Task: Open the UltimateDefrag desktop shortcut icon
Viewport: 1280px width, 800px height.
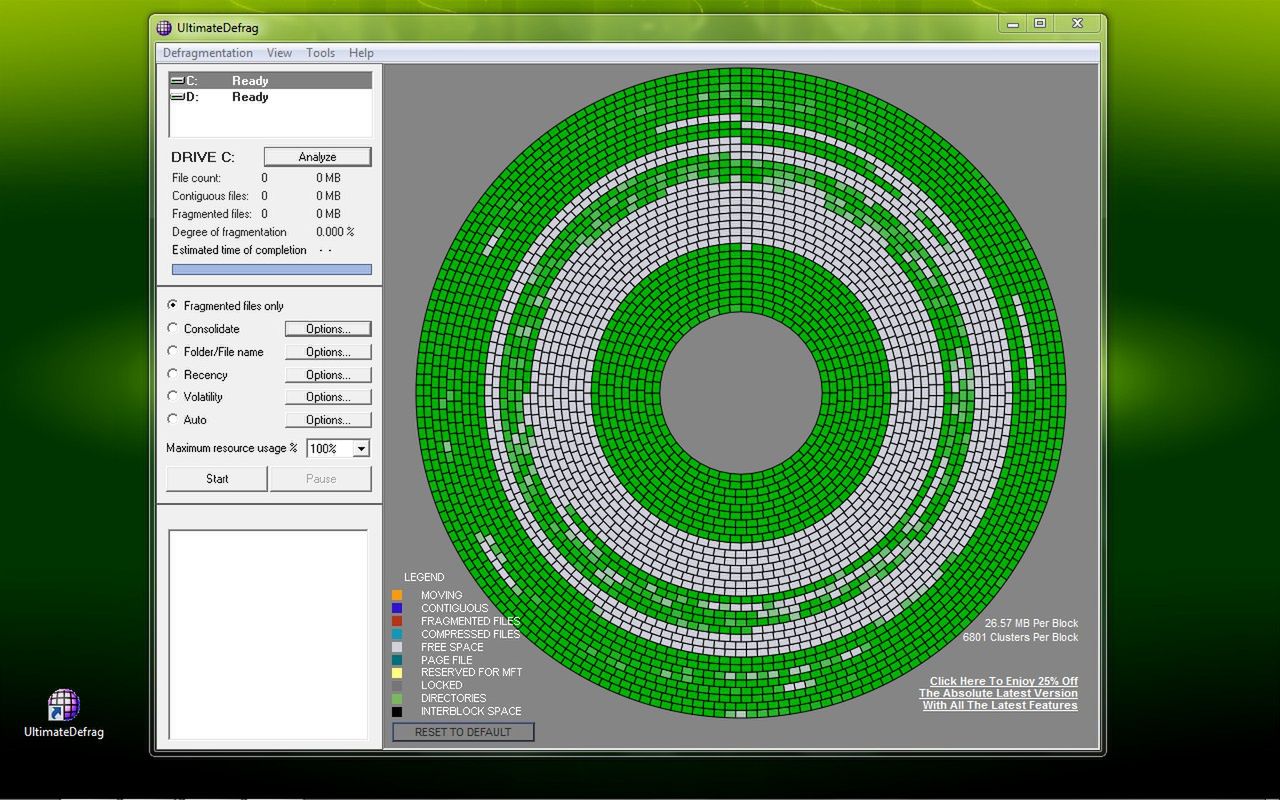Action: point(64,712)
